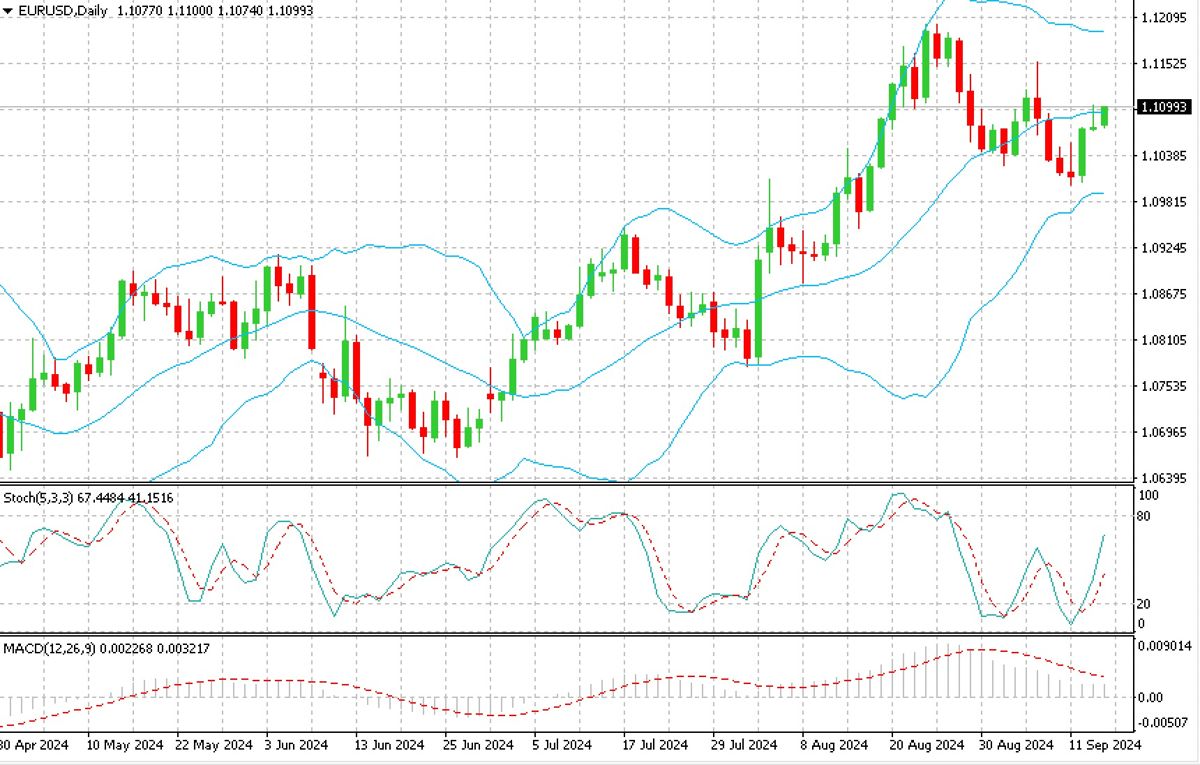Click the 1.06395 price scale label

tap(1165, 477)
